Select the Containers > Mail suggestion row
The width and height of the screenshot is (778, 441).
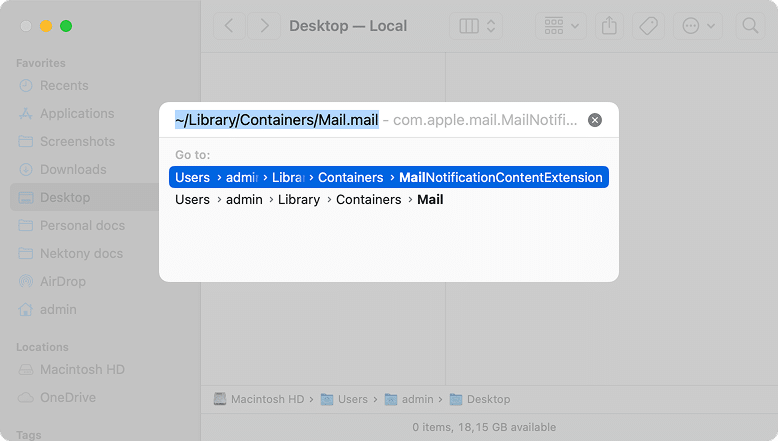tap(389, 199)
